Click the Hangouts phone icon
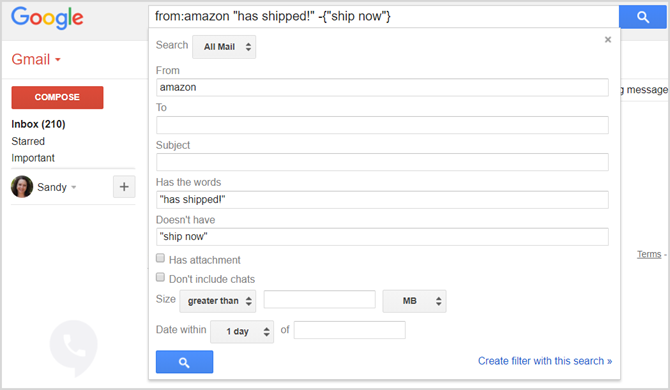The image size is (670, 390). pyautogui.click(x=73, y=348)
